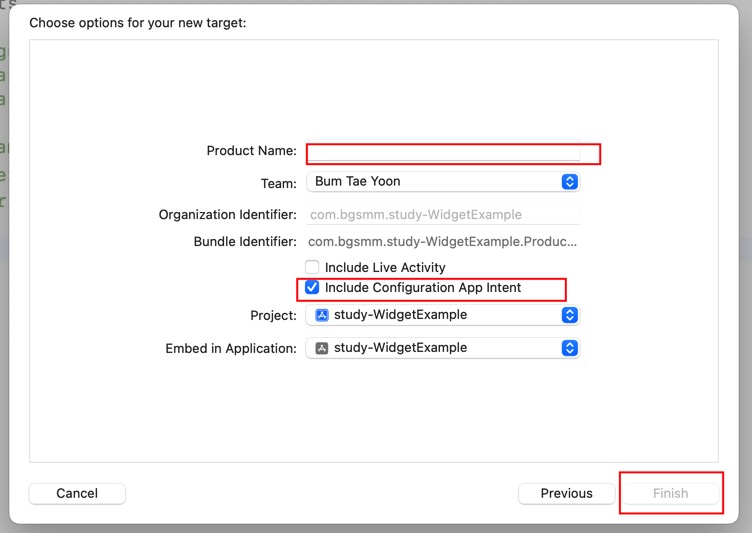Image resolution: width=752 pixels, height=533 pixels.
Task: Uncheck the Include Configuration App Intent checkbox
Action: point(312,288)
